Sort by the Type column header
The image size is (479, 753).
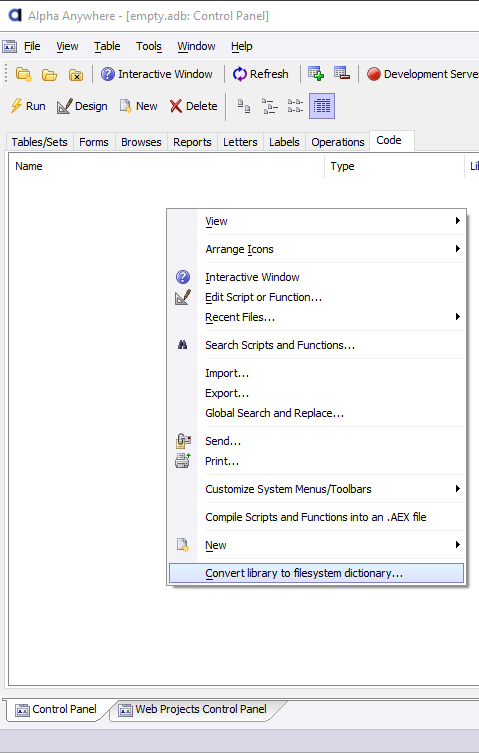pyautogui.click(x=394, y=166)
